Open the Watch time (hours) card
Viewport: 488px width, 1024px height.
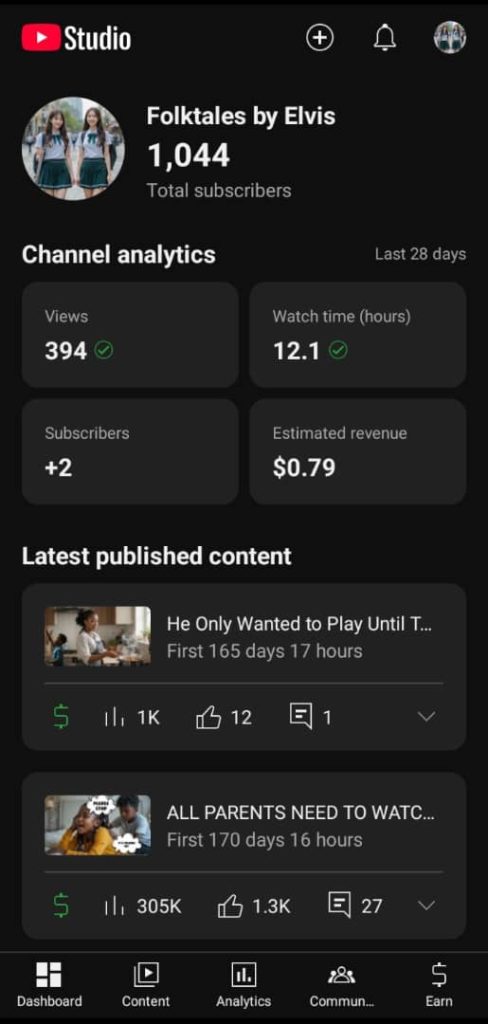pyautogui.click(x=358, y=335)
